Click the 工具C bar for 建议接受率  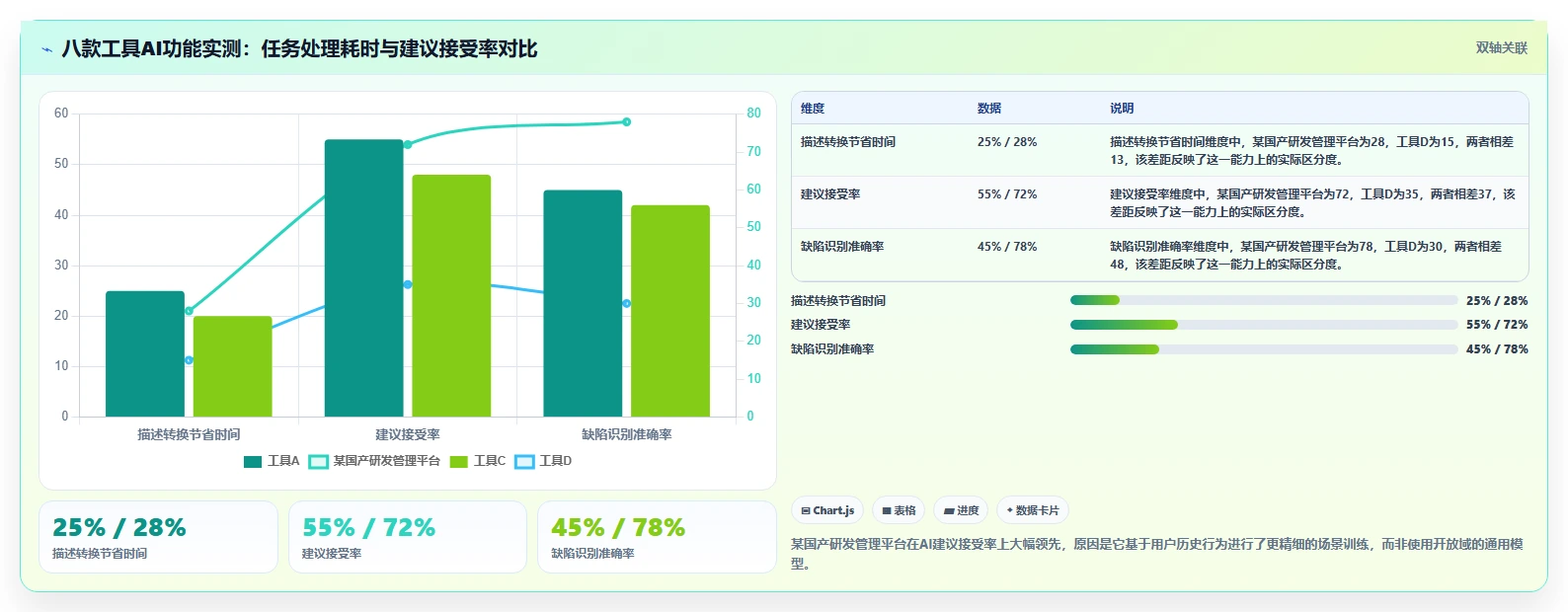451,296
